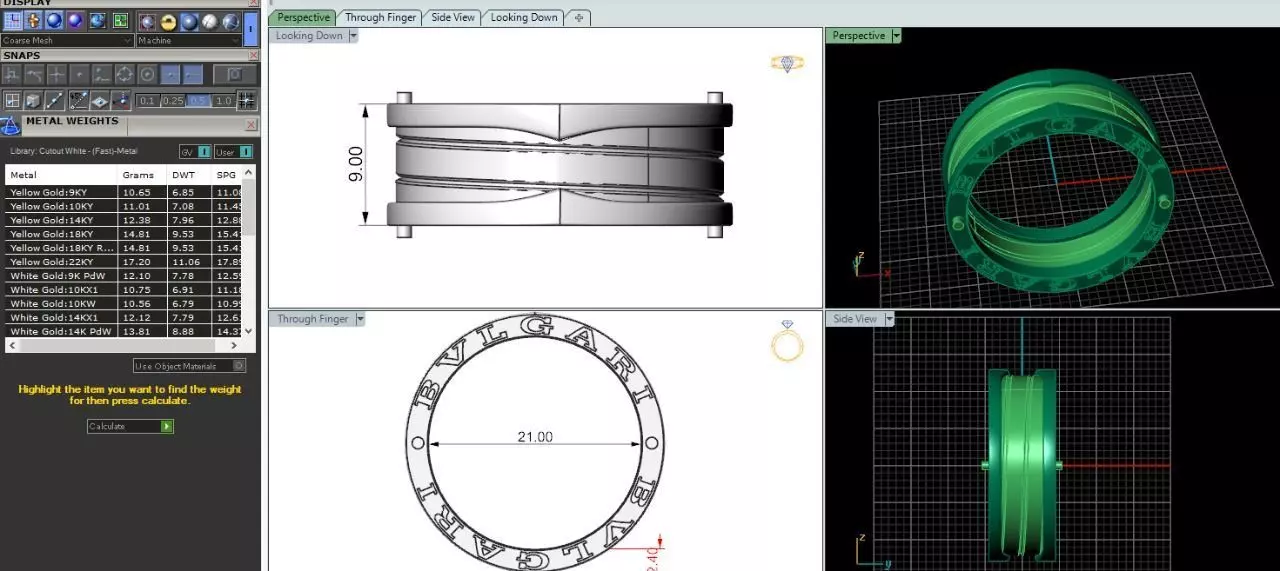Choose the gold ring material icon

click(x=168, y=22)
